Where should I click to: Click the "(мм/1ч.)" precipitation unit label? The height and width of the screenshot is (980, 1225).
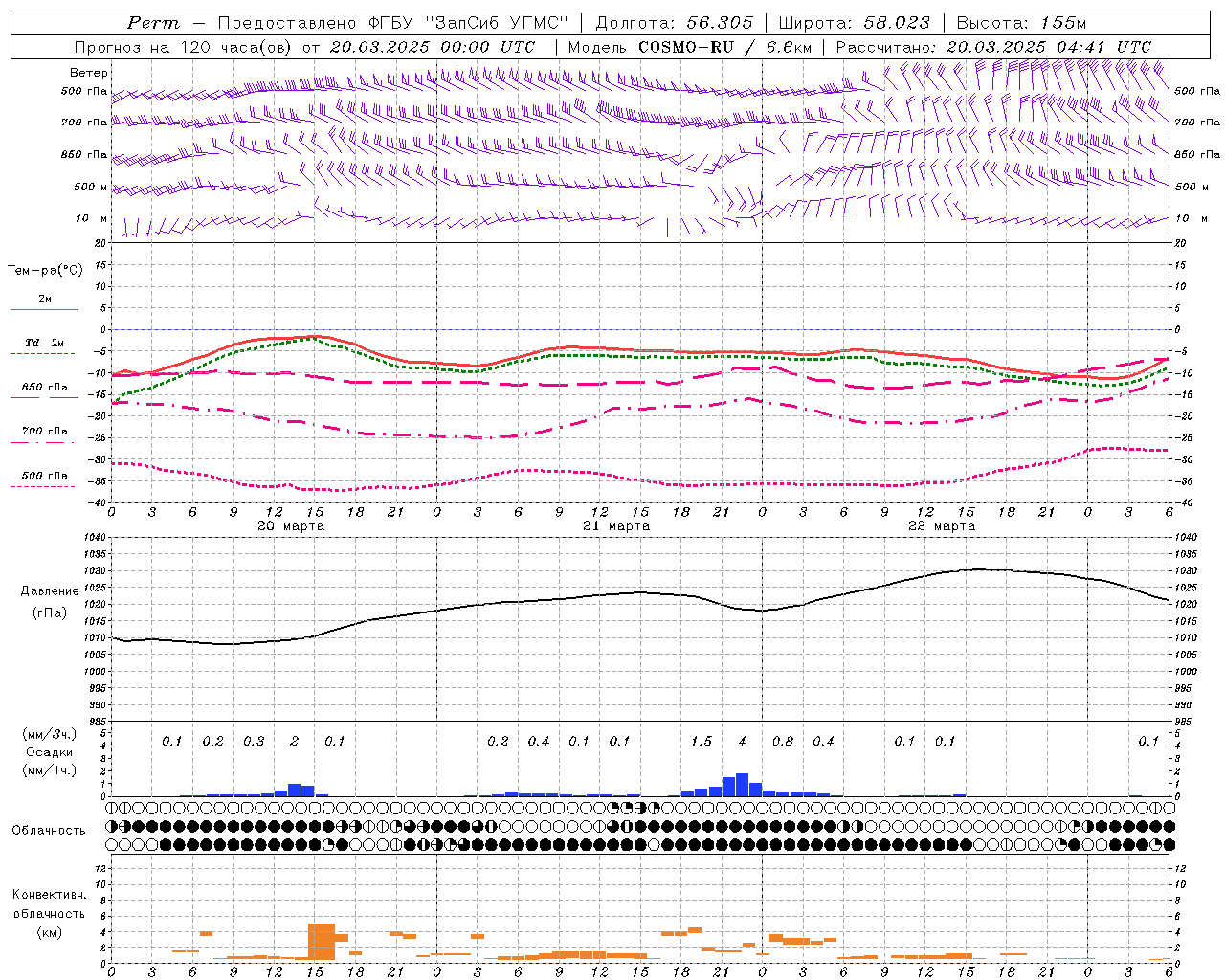pyautogui.click(x=49, y=770)
